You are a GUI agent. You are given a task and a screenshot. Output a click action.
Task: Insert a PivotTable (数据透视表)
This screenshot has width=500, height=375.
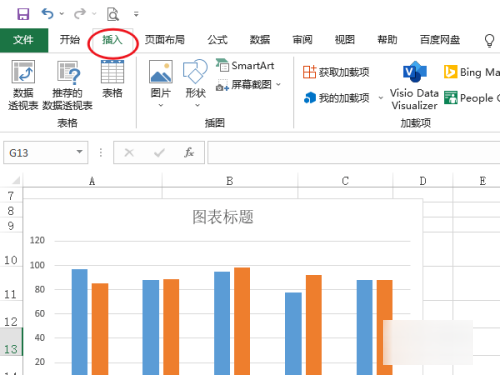coord(23,85)
